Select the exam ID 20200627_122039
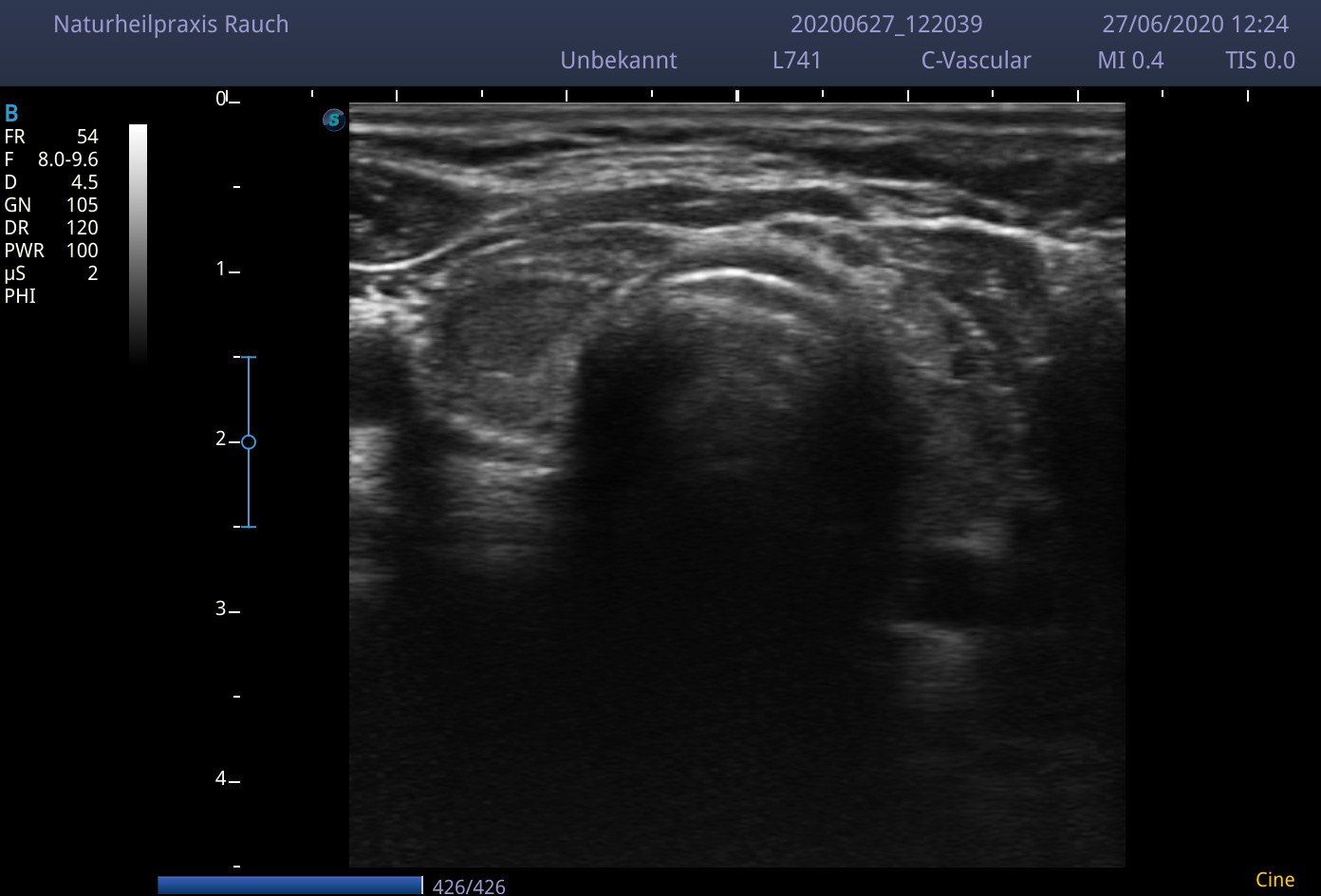 [x=886, y=25]
